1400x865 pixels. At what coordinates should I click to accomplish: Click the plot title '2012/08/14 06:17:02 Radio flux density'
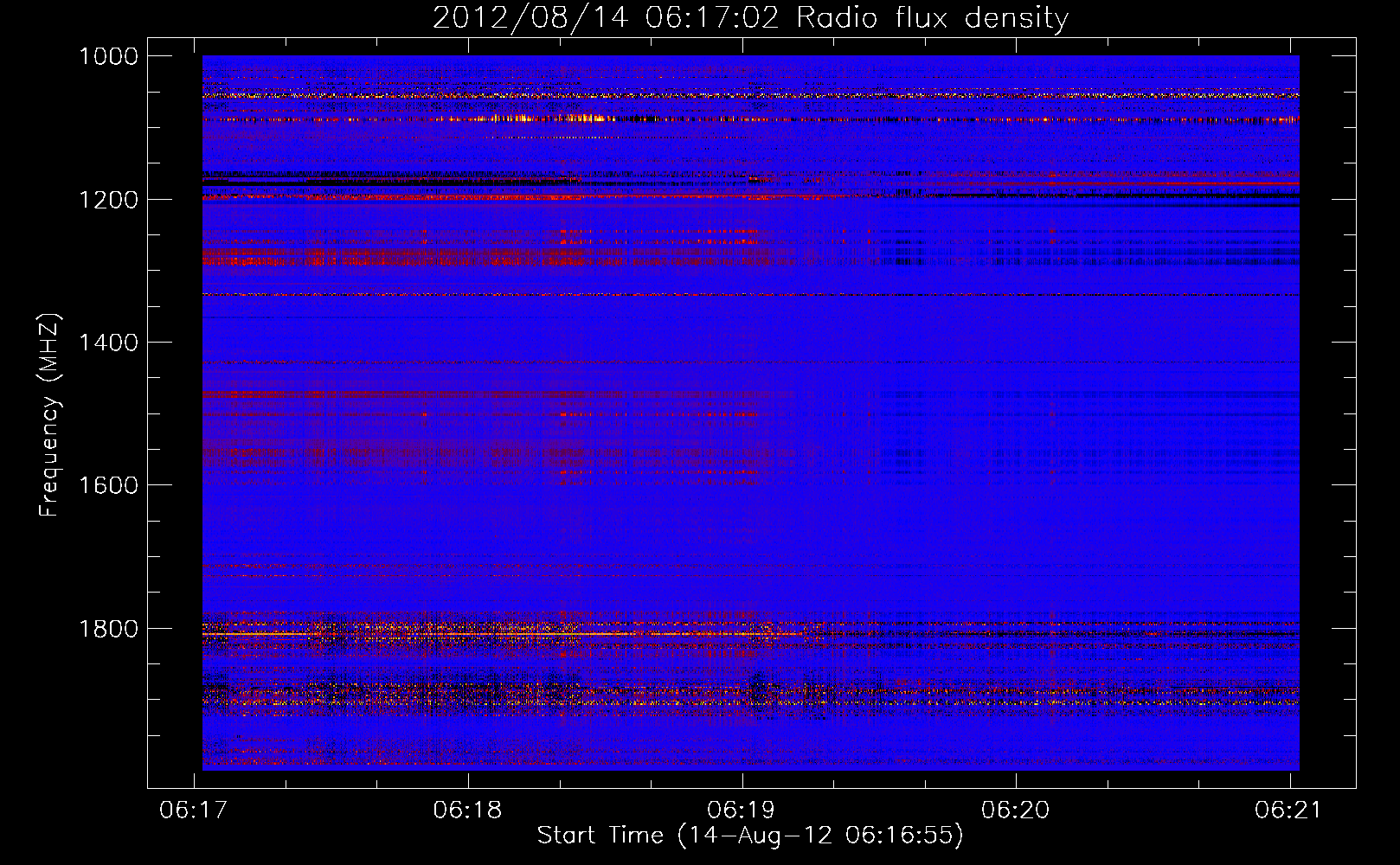pyautogui.click(x=750, y=17)
